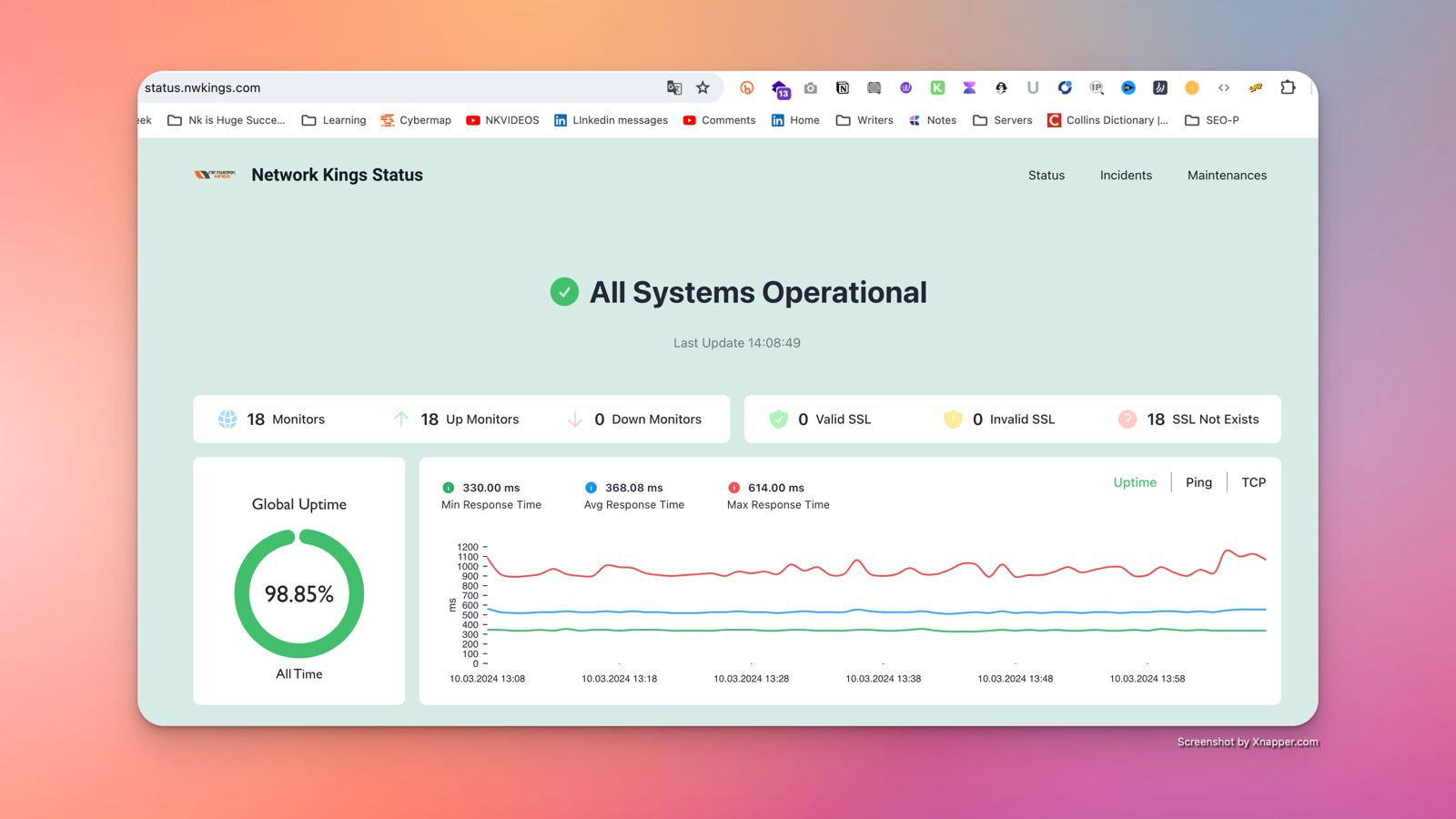Click the pink question mark SSL icon

click(x=1127, y=419)
